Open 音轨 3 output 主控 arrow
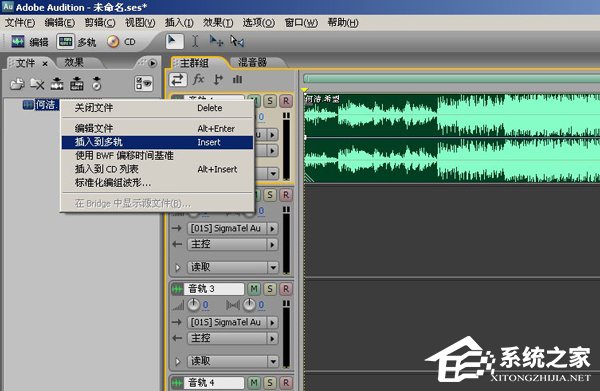 [272, 339]
